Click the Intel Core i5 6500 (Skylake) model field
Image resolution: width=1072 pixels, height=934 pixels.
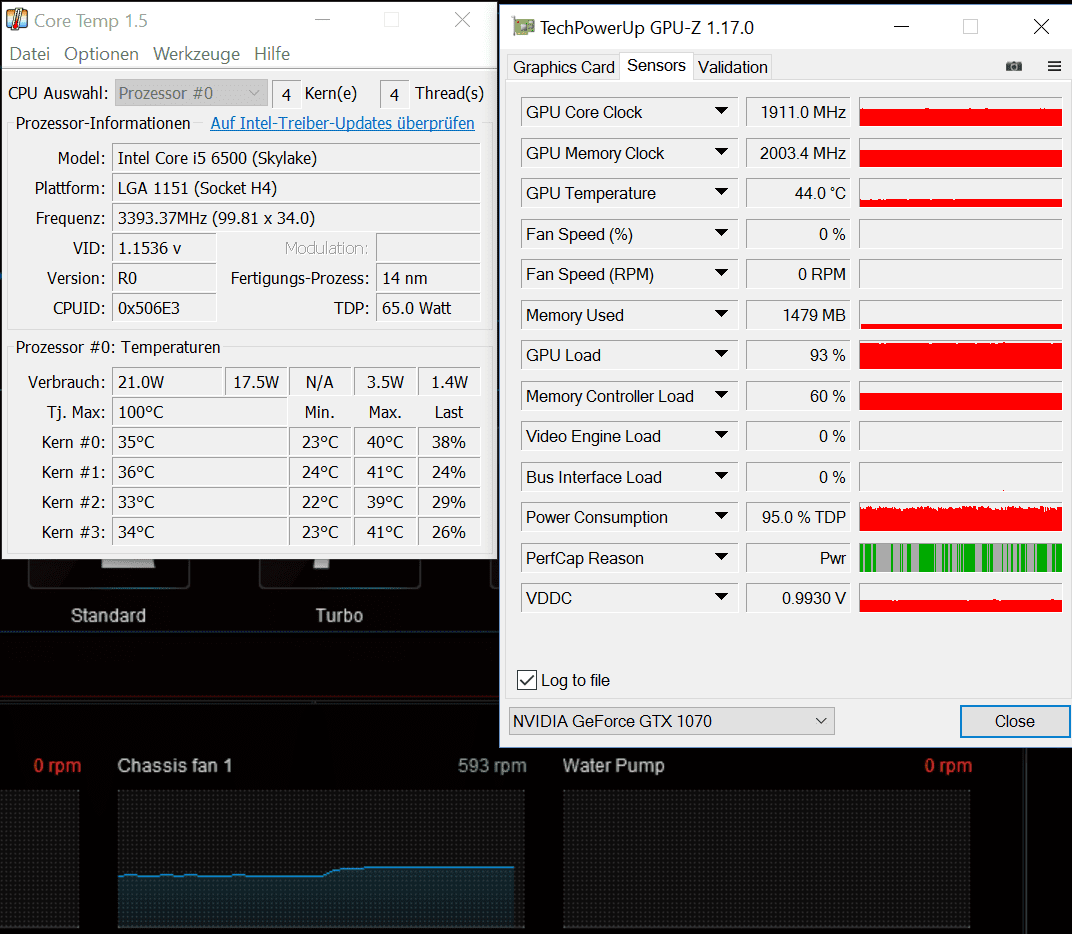(296, 158)
